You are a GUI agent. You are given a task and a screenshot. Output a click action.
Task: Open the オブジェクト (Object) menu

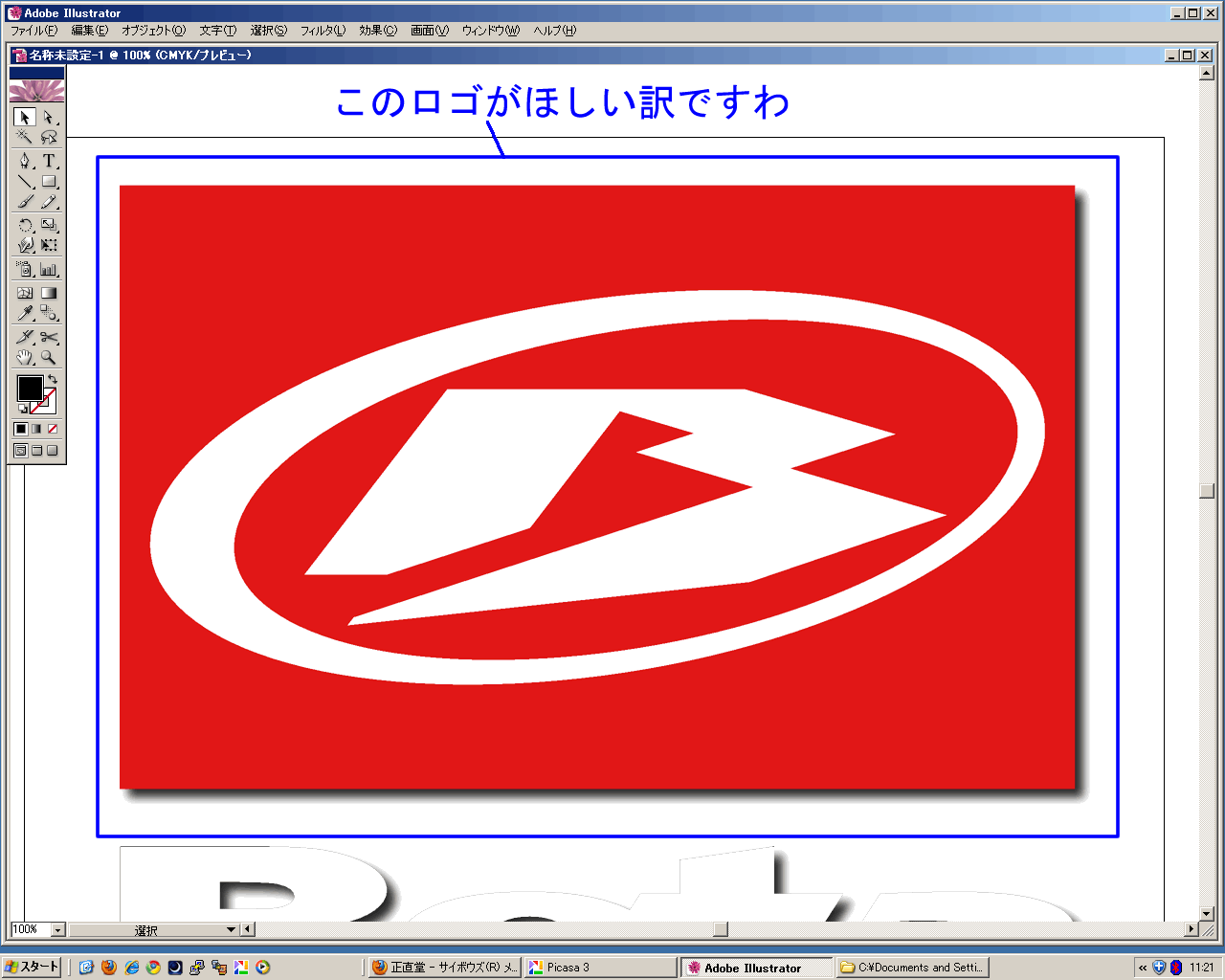[154, 31]
